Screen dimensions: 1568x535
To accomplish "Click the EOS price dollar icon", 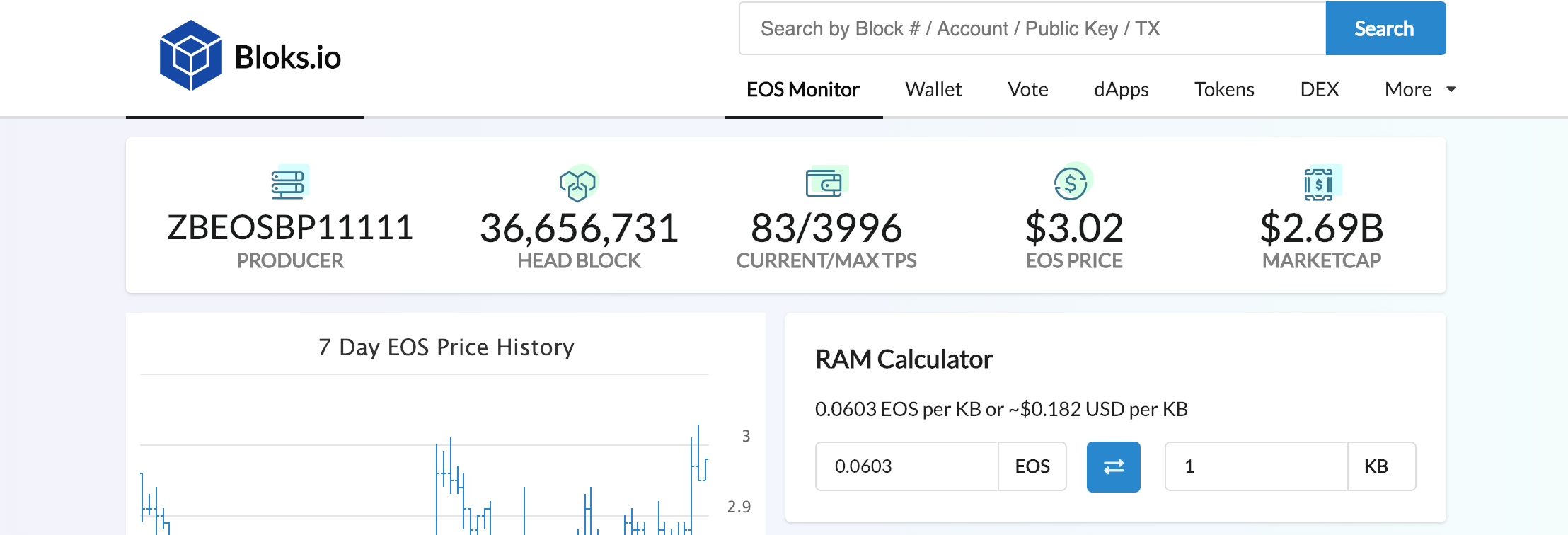I will tap(1072, 183).
